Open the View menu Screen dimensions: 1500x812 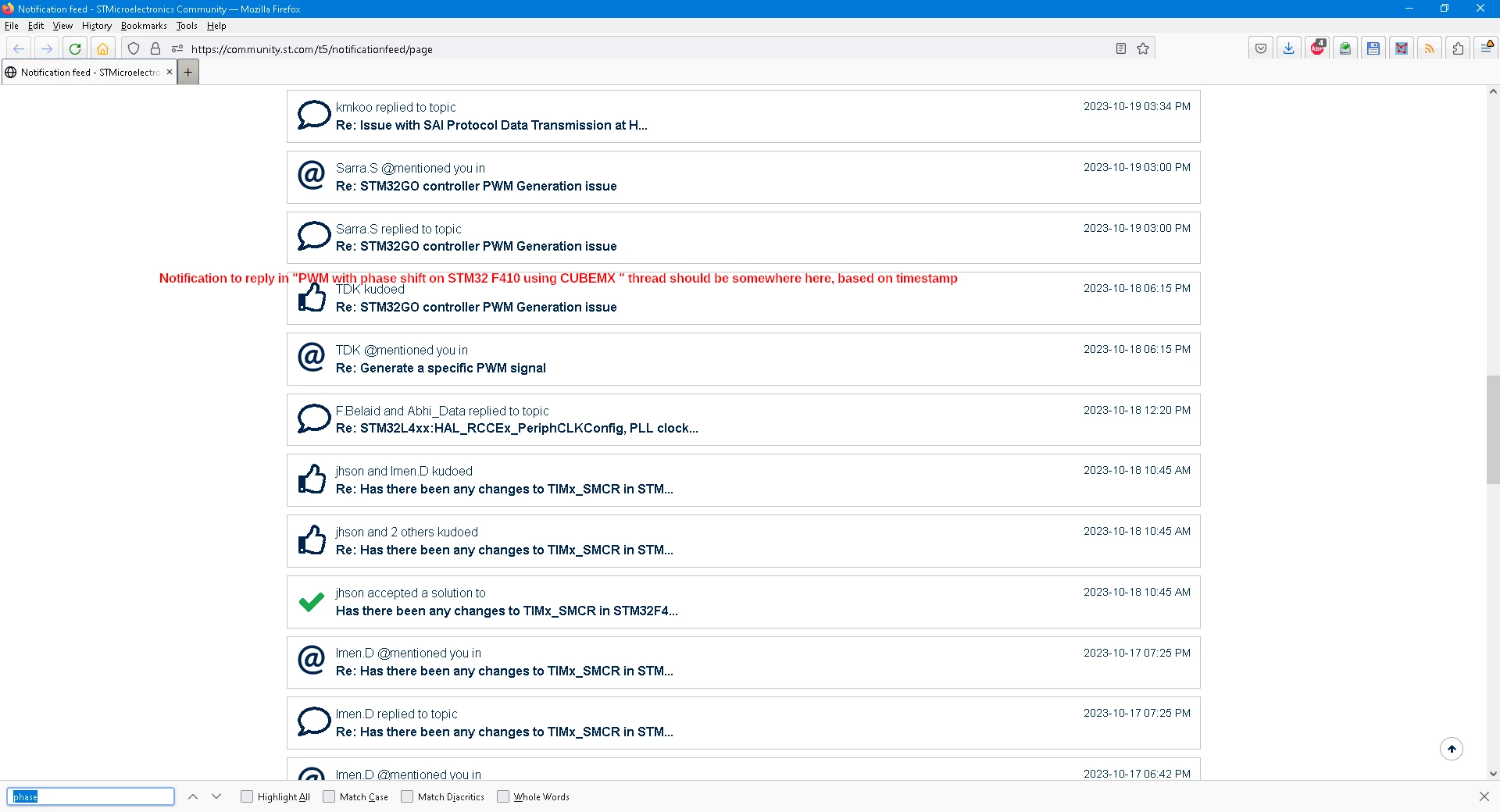(62, 26)
